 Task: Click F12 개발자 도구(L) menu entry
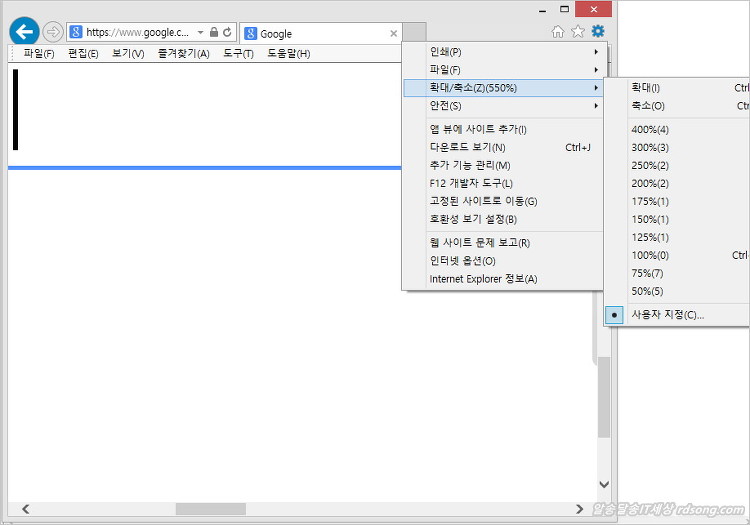(470, 183)
